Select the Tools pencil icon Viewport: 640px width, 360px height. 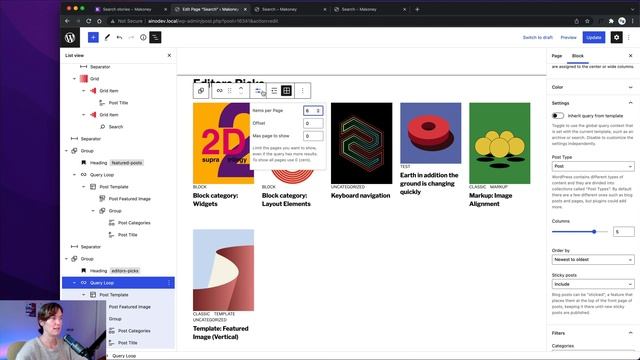(x=107, y=38)
